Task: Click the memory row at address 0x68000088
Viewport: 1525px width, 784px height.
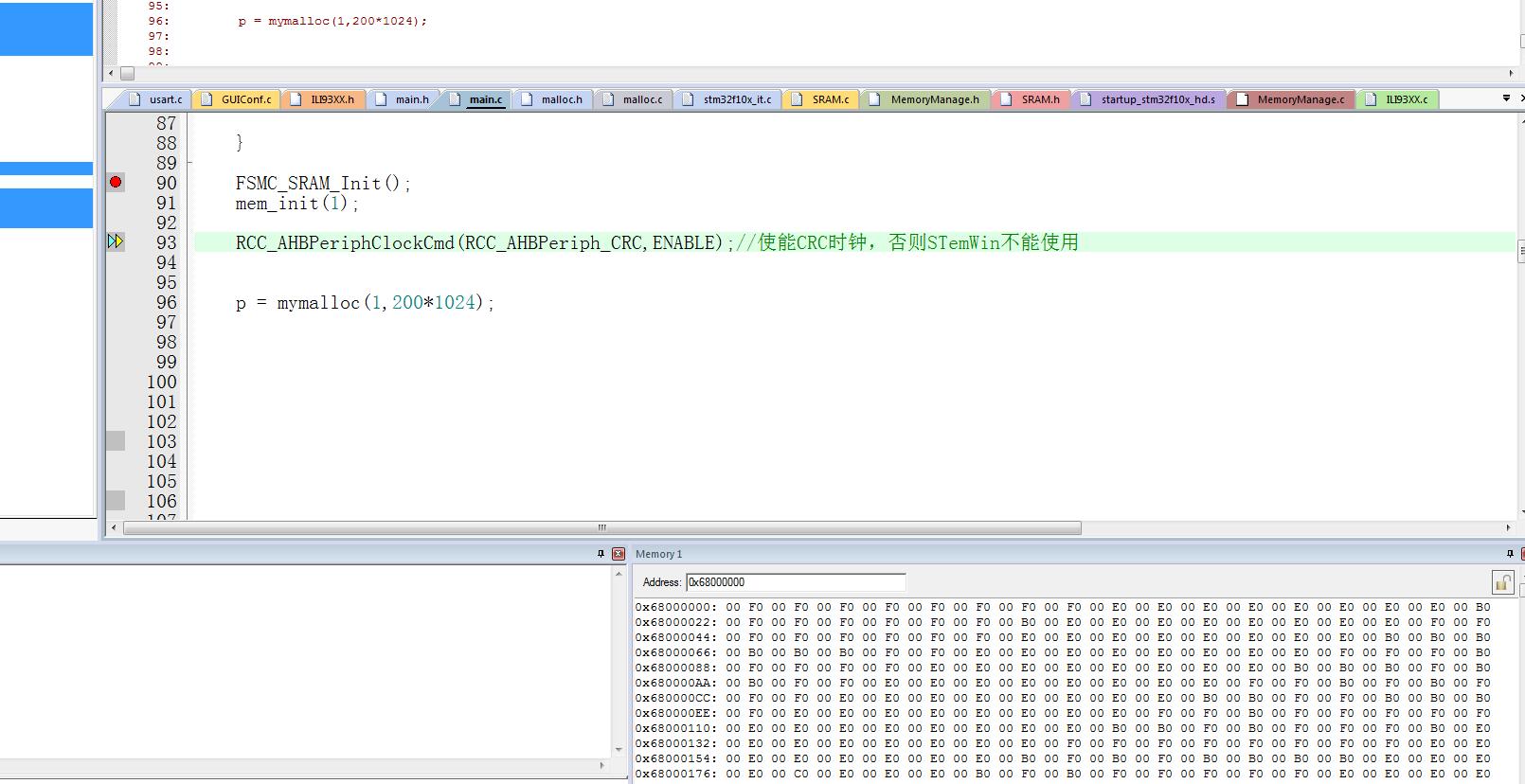Action: click(x=1063, y=668)
